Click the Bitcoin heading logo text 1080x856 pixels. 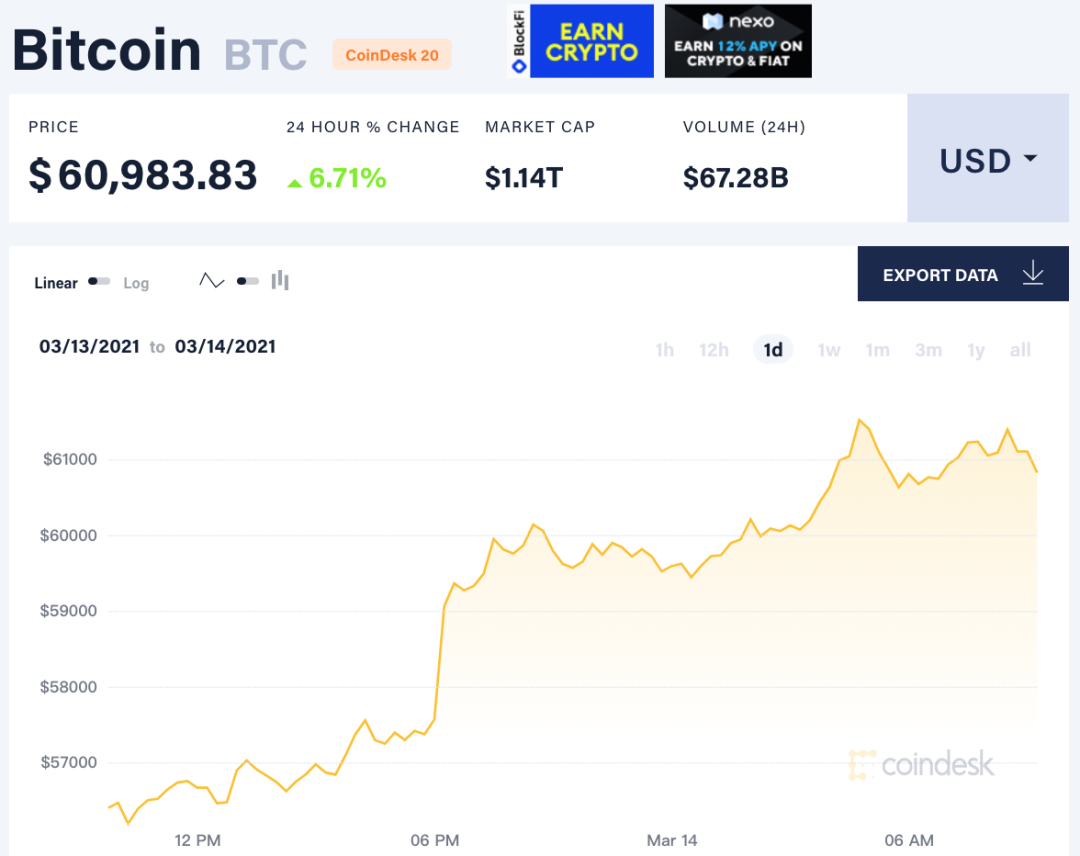pos(105,50)
